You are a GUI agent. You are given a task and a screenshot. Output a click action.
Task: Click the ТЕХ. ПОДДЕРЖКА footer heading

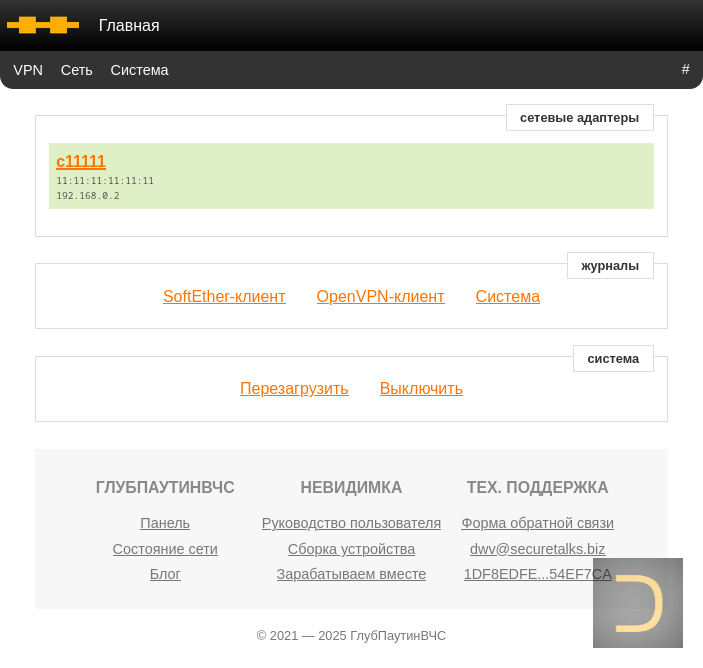[538, 487]
